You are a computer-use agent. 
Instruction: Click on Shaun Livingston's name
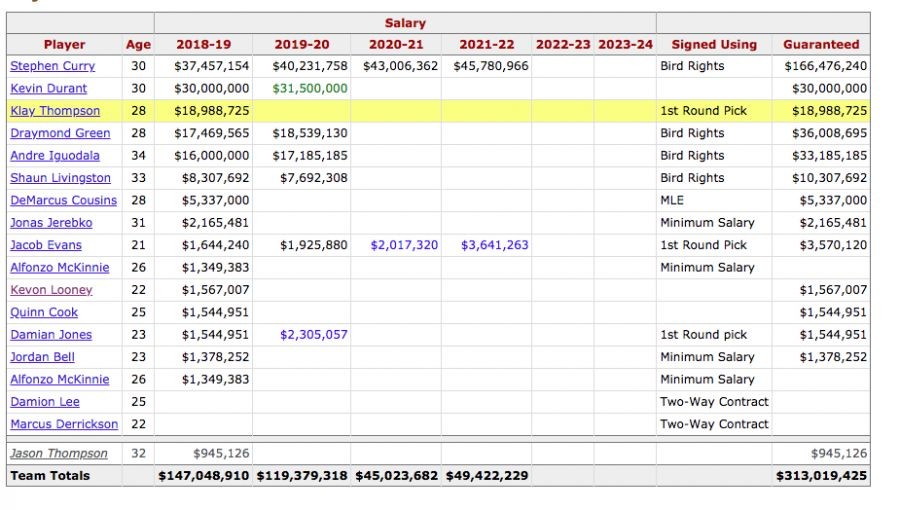[x=60, y=178]
